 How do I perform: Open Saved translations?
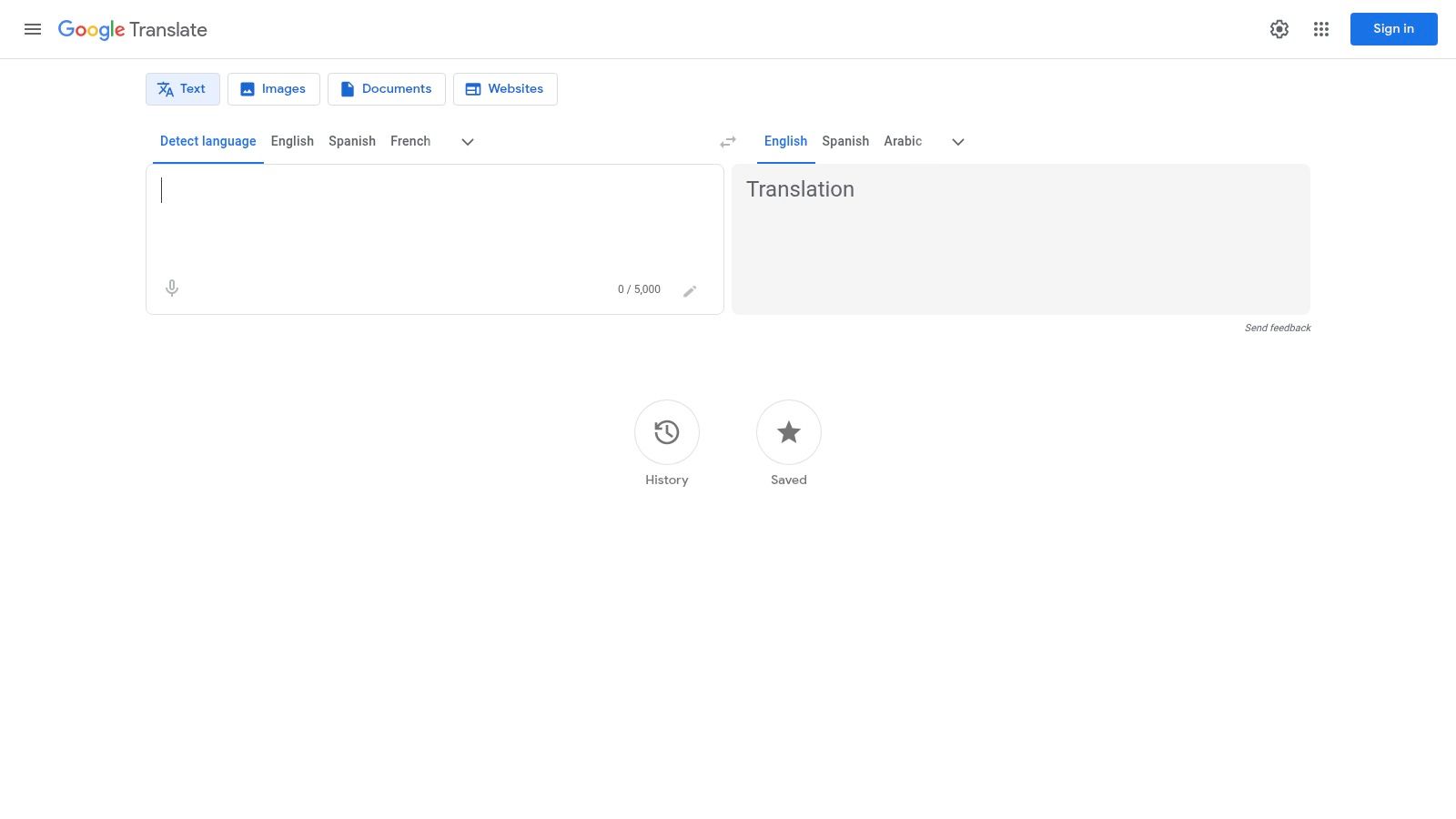click(788, 432)
